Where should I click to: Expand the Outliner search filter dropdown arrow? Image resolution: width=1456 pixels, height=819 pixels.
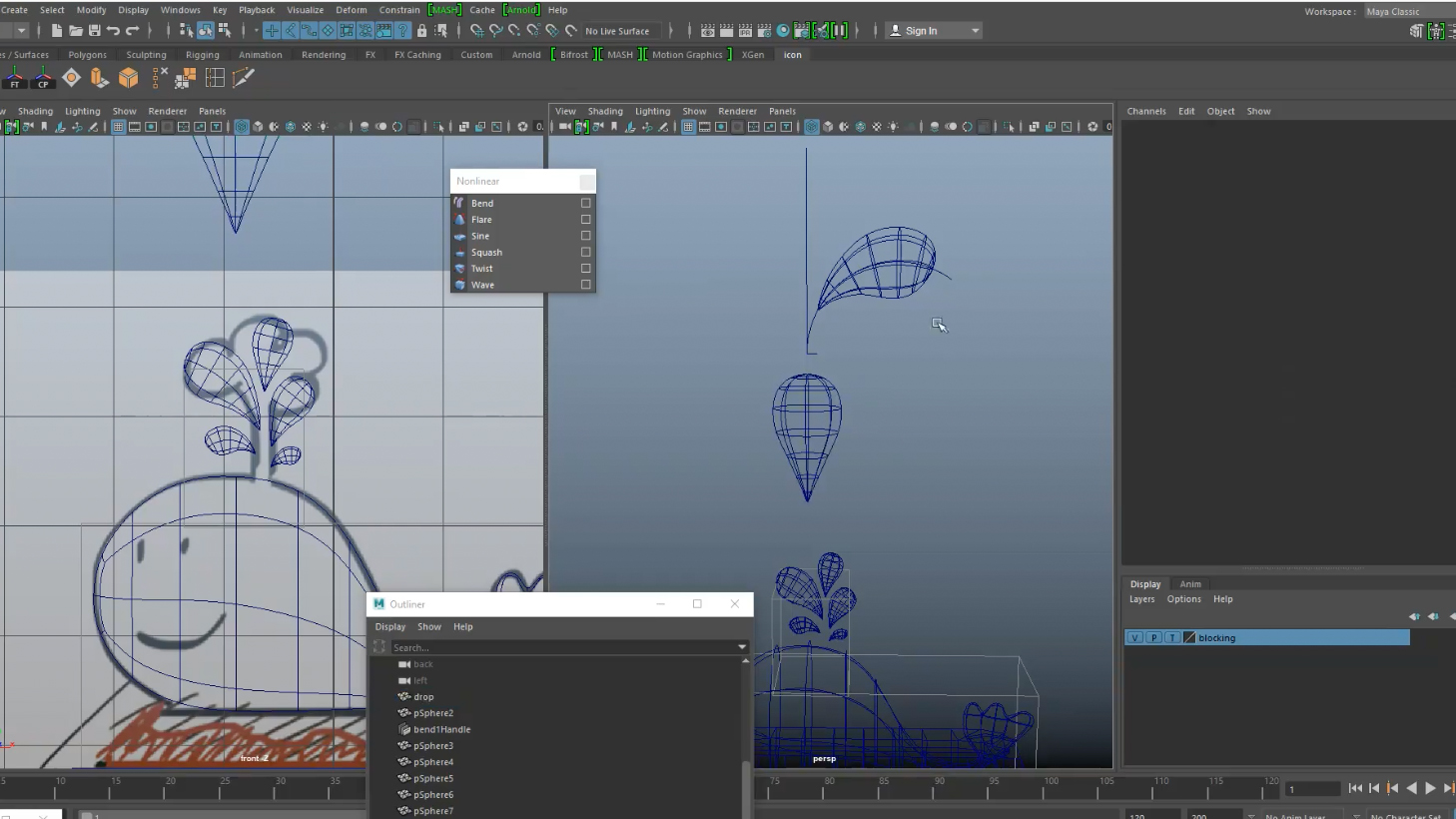tap(742, 647)
